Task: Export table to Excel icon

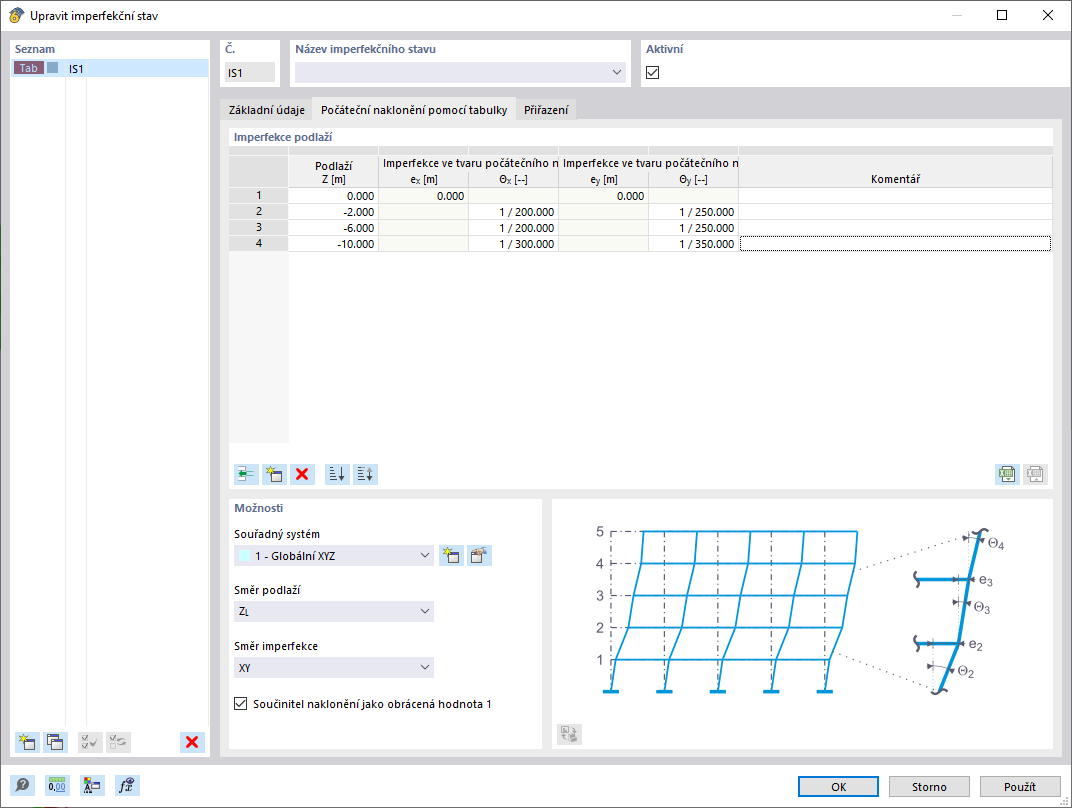Action: (1007, 474)
